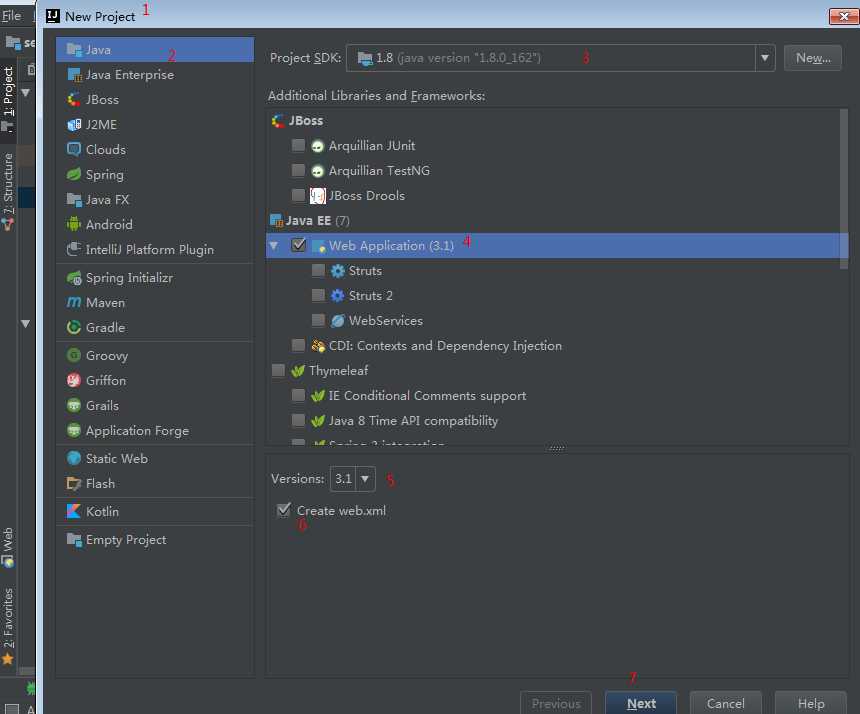The width and height of the screenshot is (860, 714).
Task: Select the Groovy project type
Action: pos(155,356)
